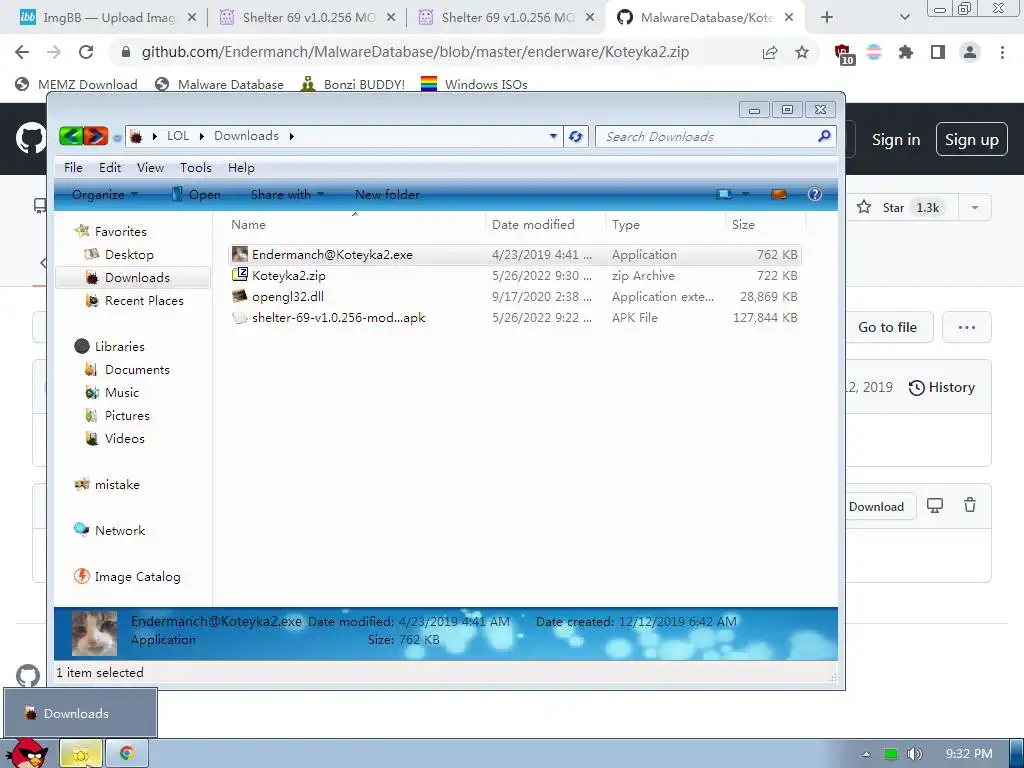Screen dimensions: 1024x768
Task: Show hidden tray icons arrow
Action: click(866, 754)
